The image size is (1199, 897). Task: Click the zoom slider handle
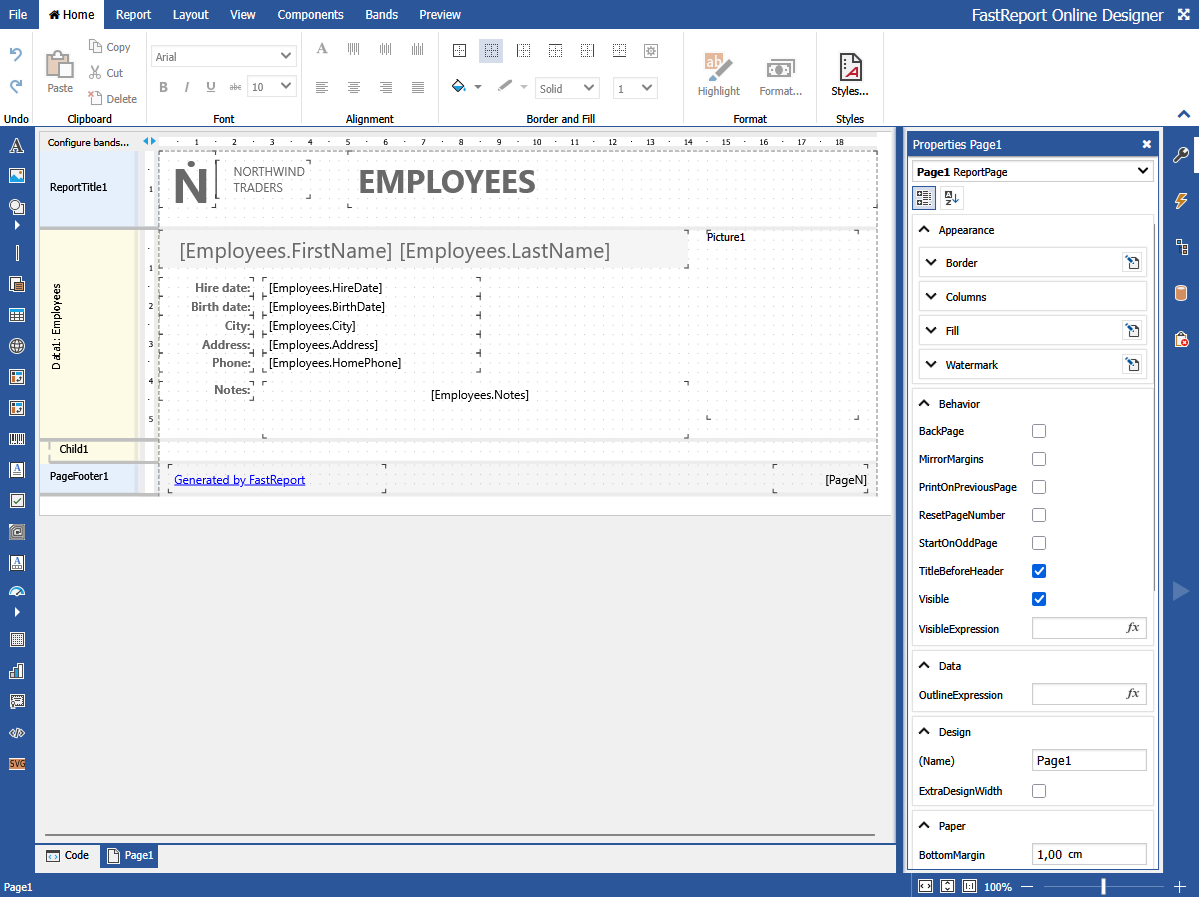click(1103, 887)
